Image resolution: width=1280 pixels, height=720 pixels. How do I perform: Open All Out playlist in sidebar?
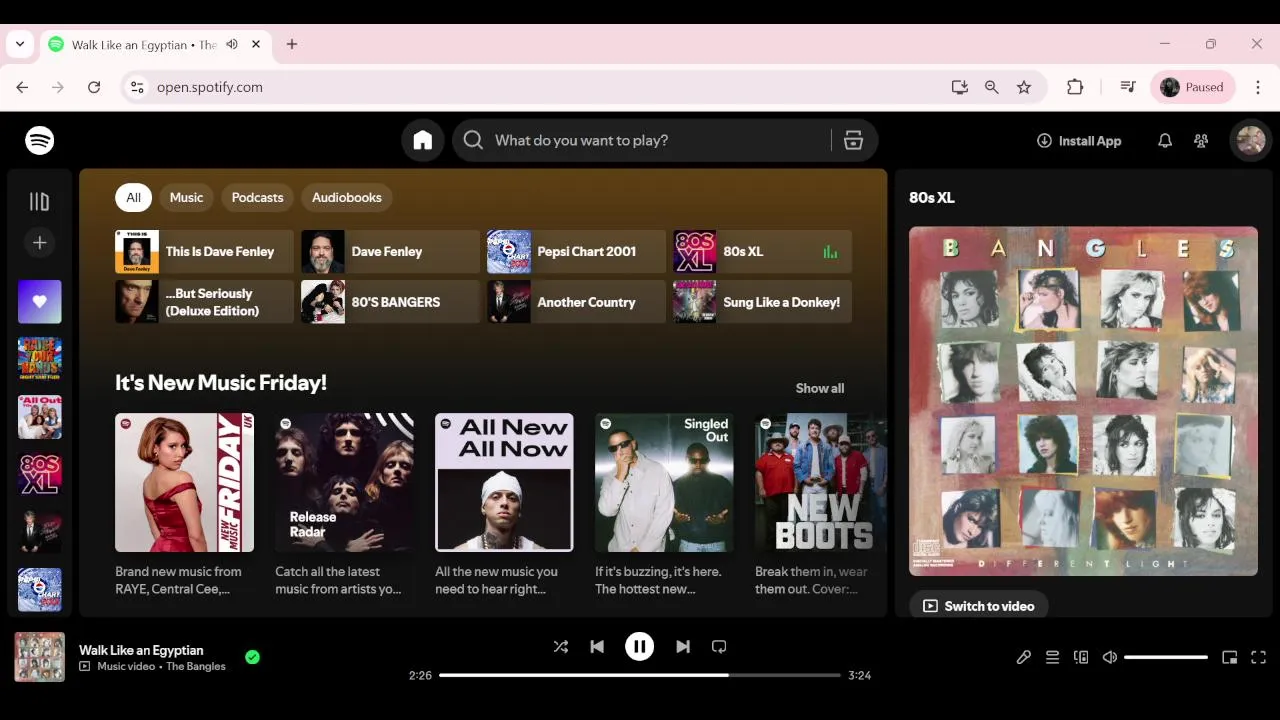point(40,417)
